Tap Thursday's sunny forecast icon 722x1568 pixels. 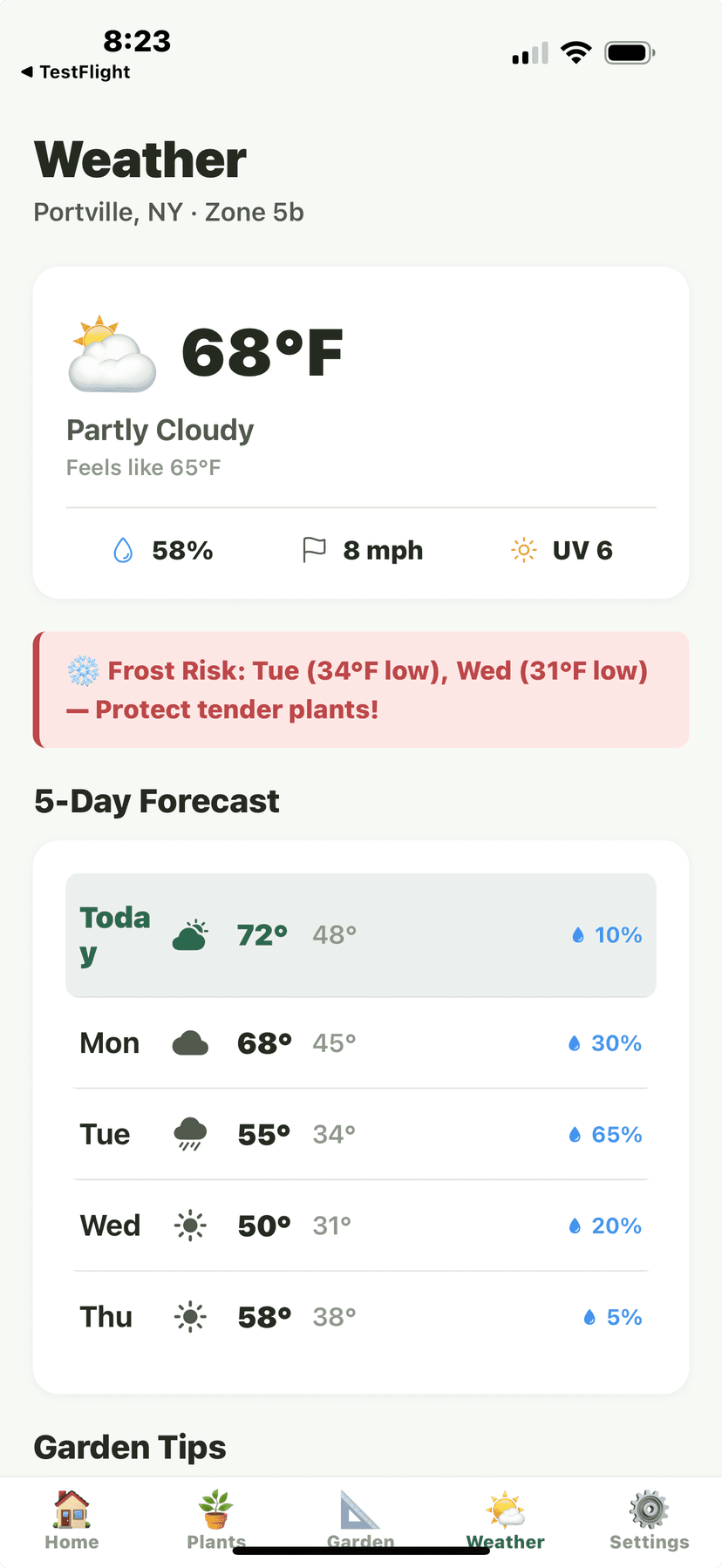click(x=190, y=1316)
